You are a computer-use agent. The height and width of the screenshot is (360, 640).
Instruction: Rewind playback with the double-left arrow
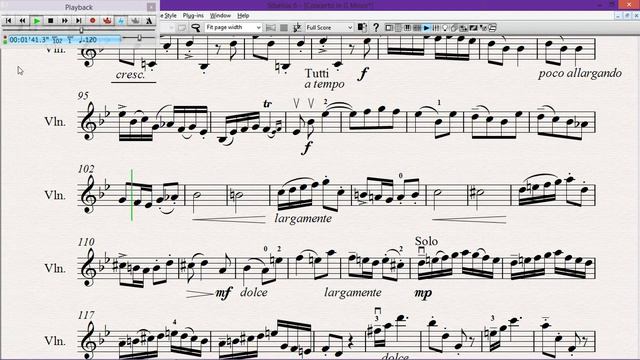tap(22, 20)
